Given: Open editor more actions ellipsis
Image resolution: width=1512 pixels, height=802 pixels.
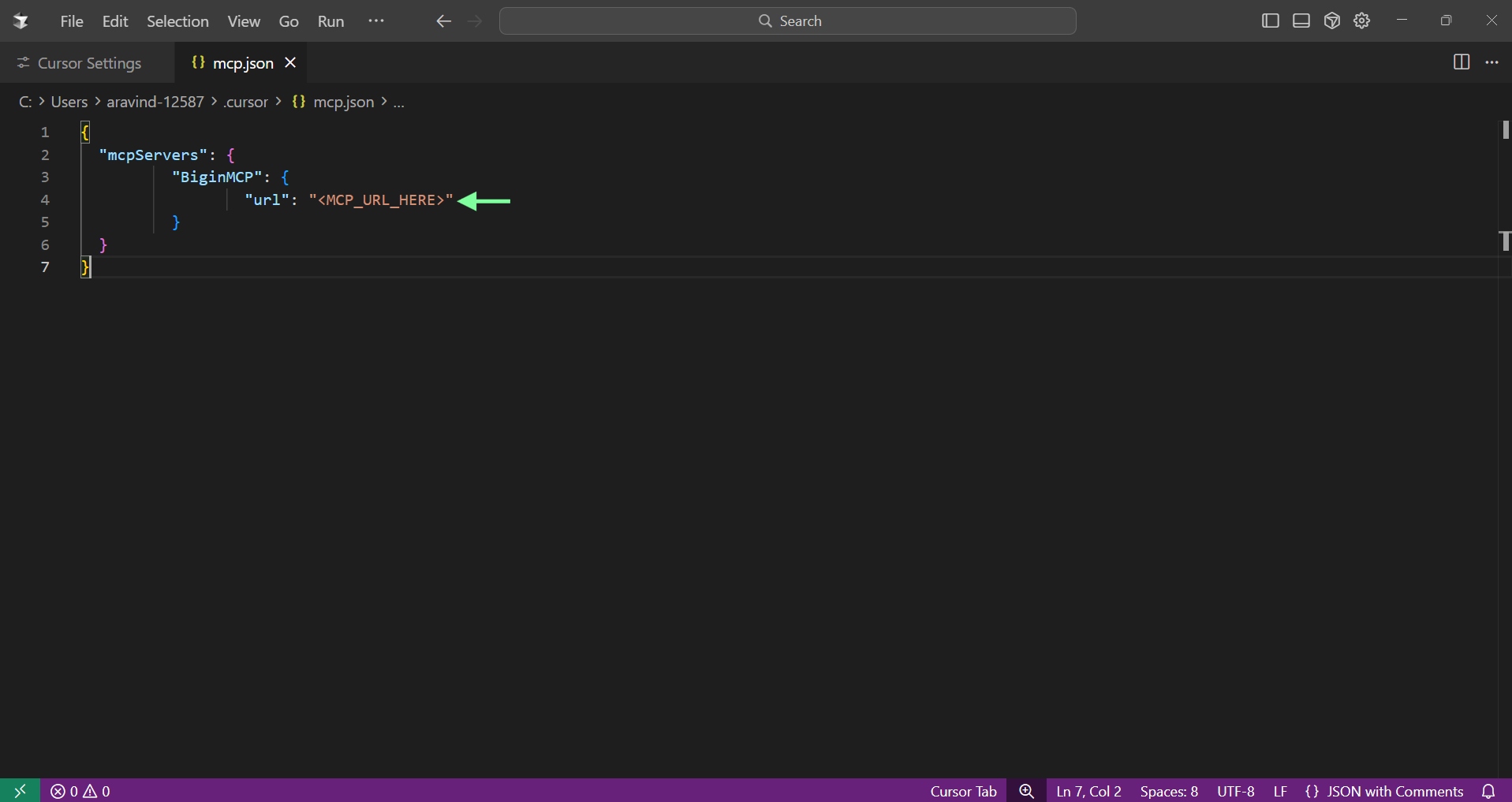Looking at the screenshot, I should click(1491, 62).
